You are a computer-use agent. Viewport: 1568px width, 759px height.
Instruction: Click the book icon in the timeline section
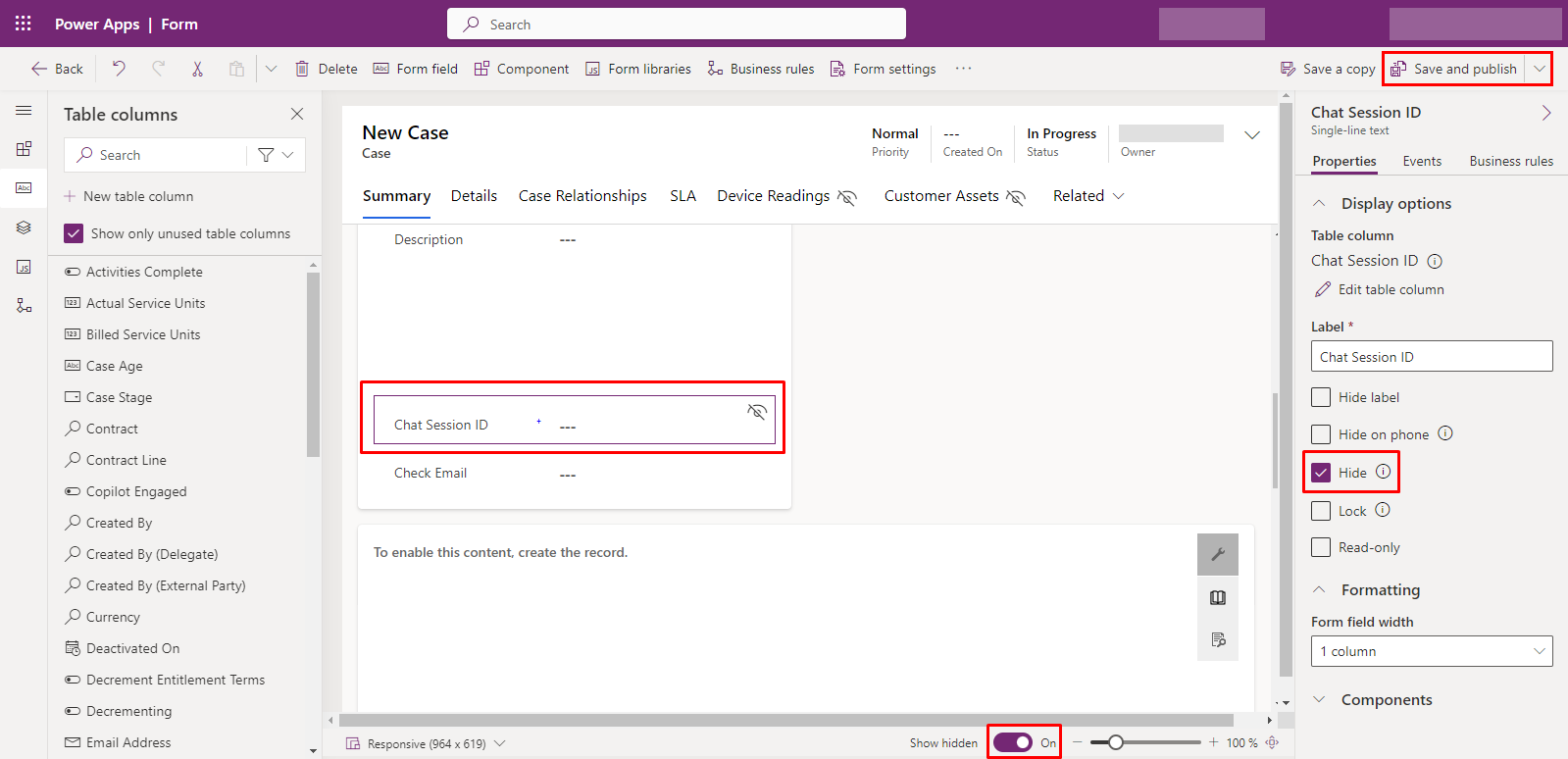click(1218, 597)
